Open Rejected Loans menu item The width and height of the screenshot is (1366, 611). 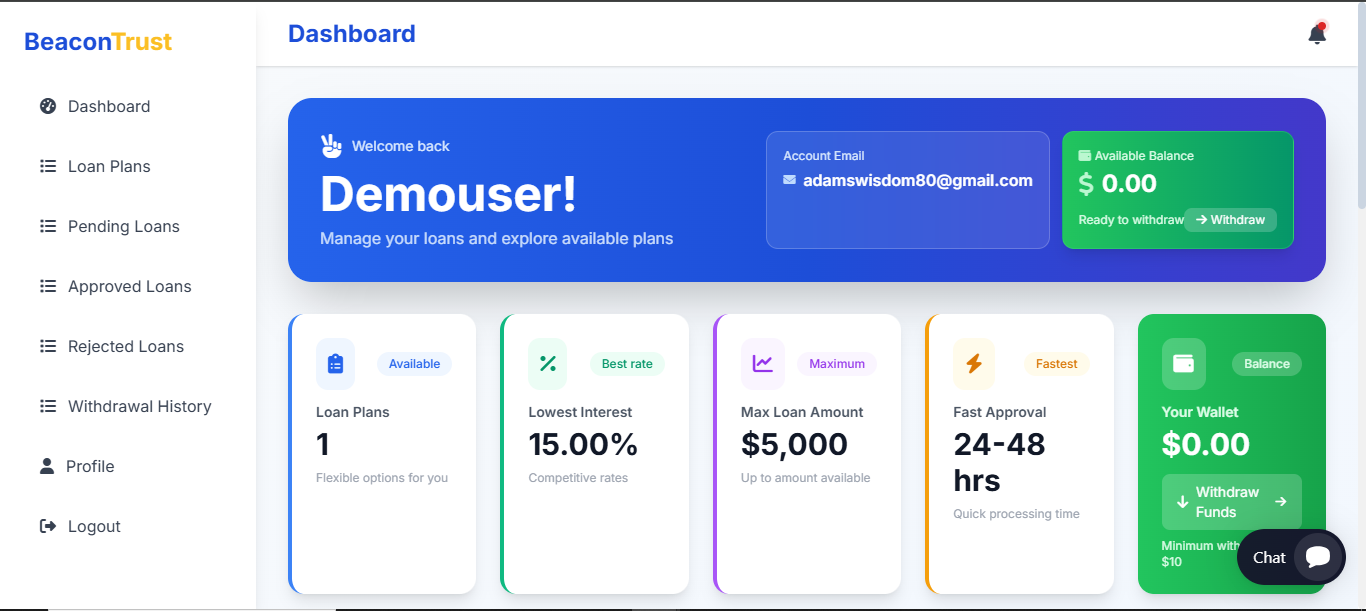[128, 346]
